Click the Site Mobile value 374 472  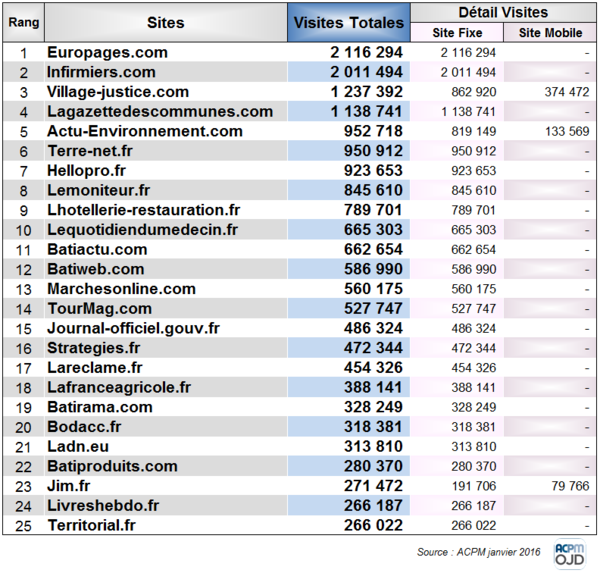click(567, 92)
